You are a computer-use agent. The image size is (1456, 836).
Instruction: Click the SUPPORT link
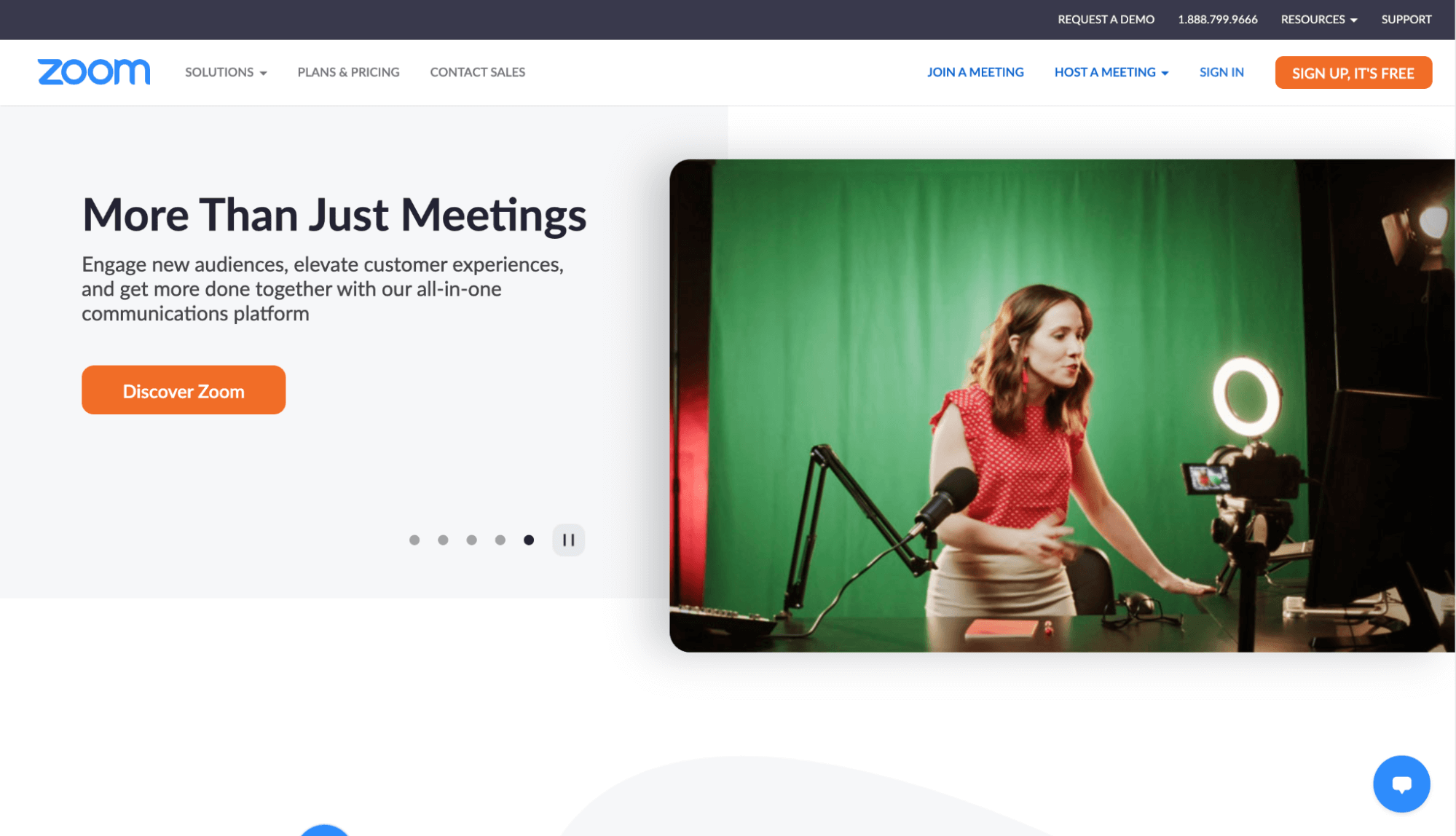[1406, 19]
